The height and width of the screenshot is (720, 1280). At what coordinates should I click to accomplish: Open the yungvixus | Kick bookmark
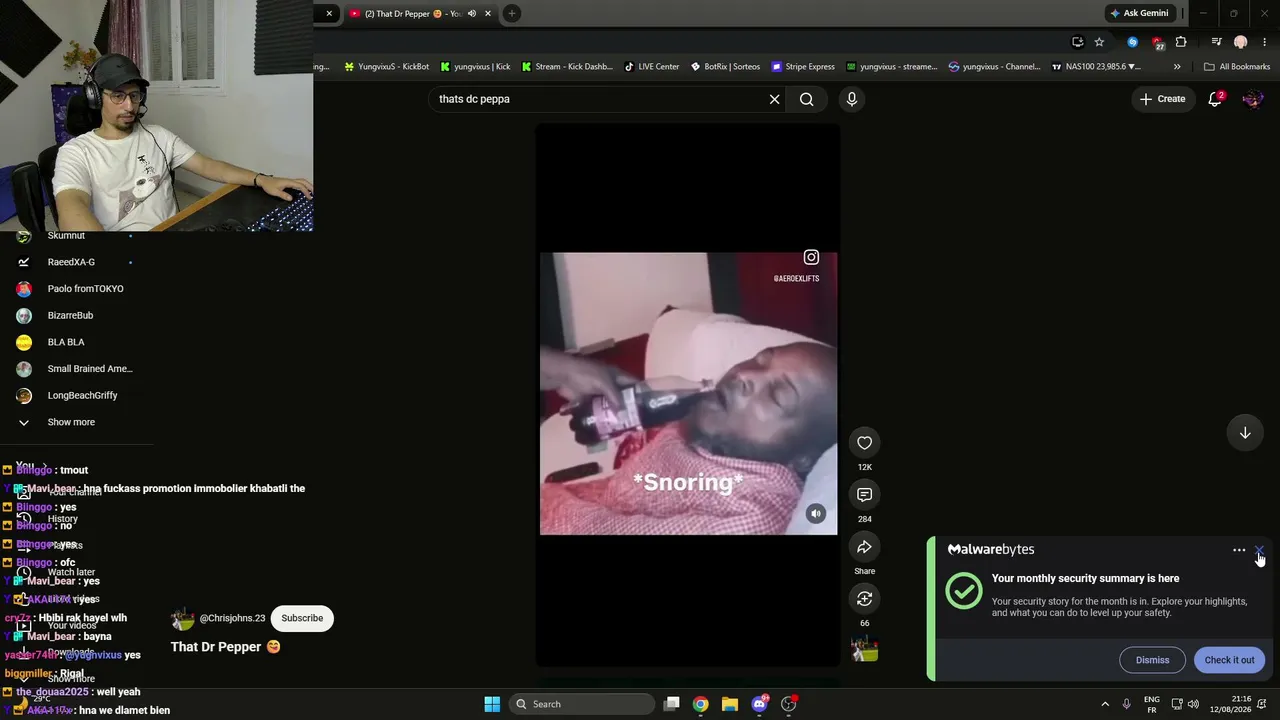click(475, 67)
